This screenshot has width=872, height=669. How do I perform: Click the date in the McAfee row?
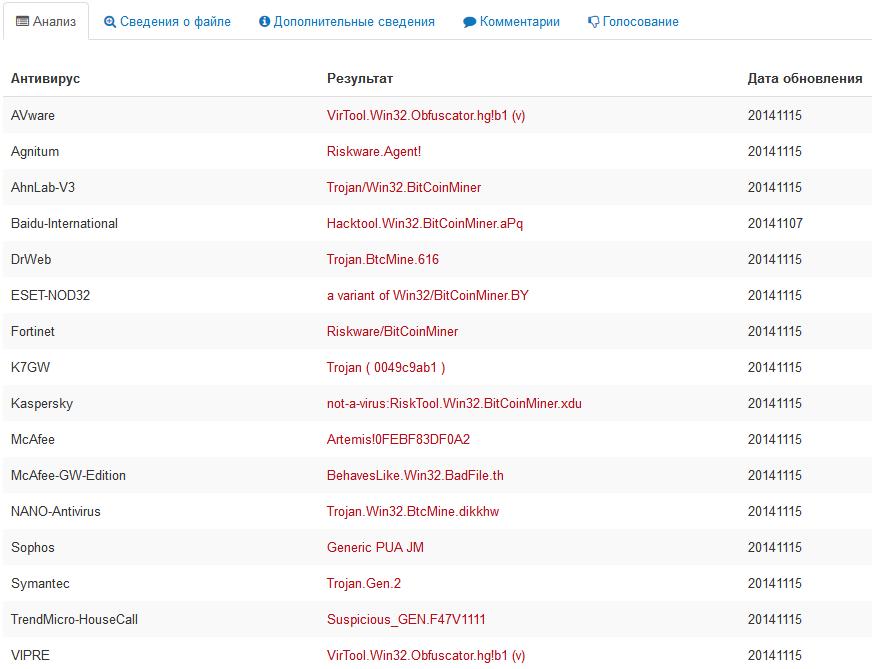[775, 439]
